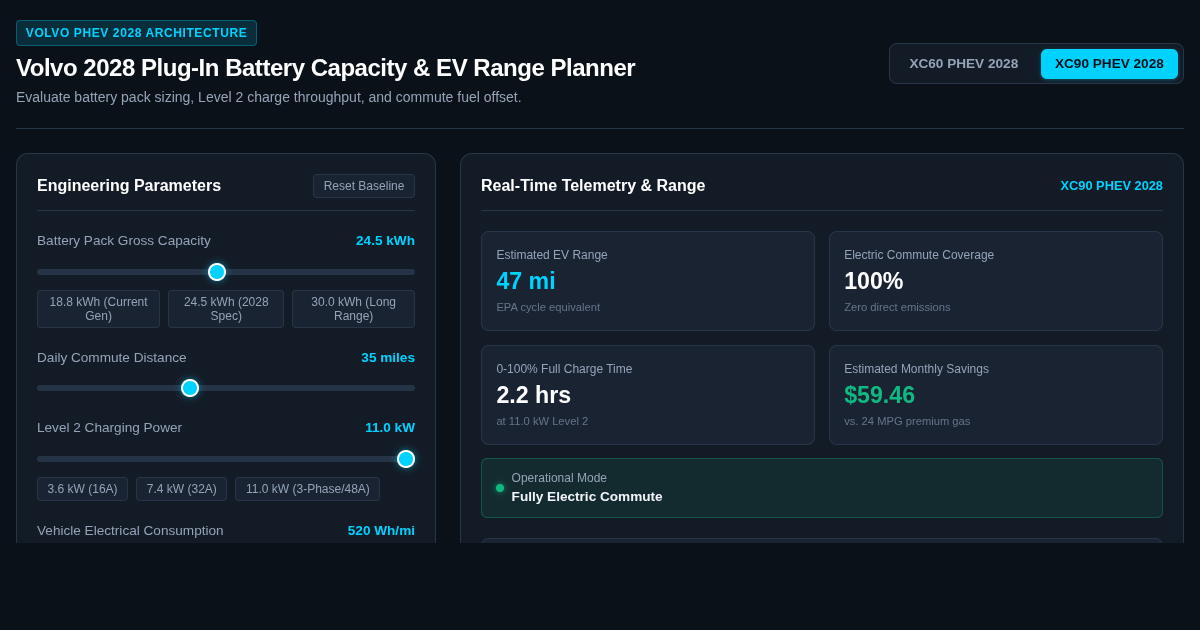The image size is (1200, 630).
Task: Switch to the XC60 PHEV 2028 tab
Action: tap(963, 64)
